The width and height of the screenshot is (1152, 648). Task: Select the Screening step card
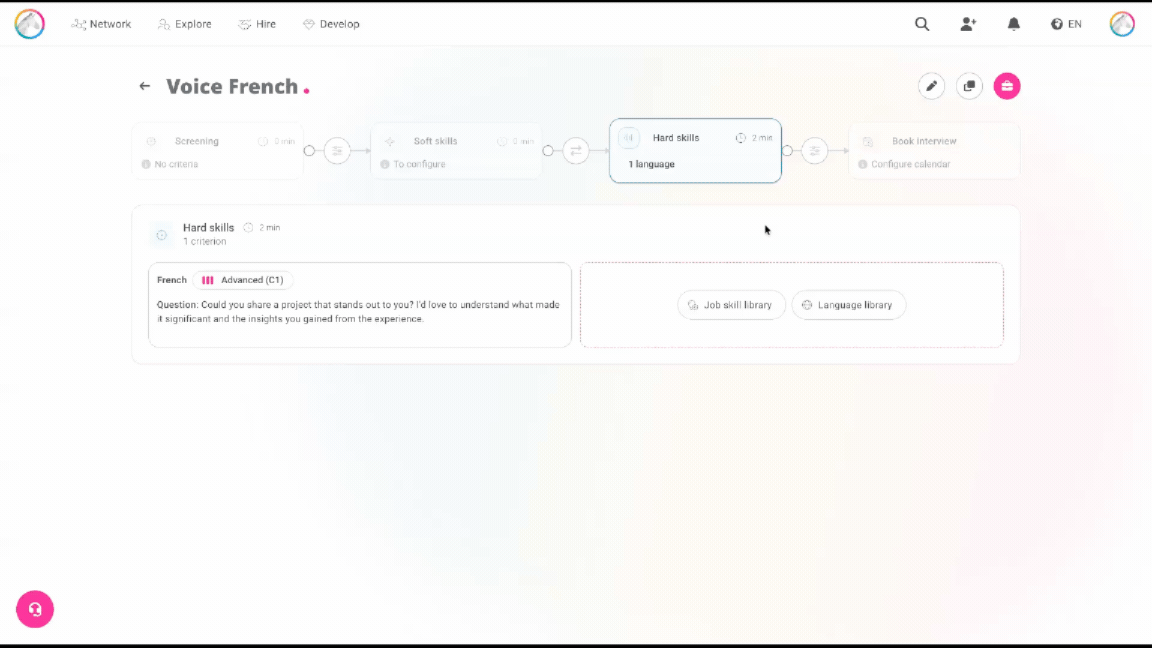[217, 151]
